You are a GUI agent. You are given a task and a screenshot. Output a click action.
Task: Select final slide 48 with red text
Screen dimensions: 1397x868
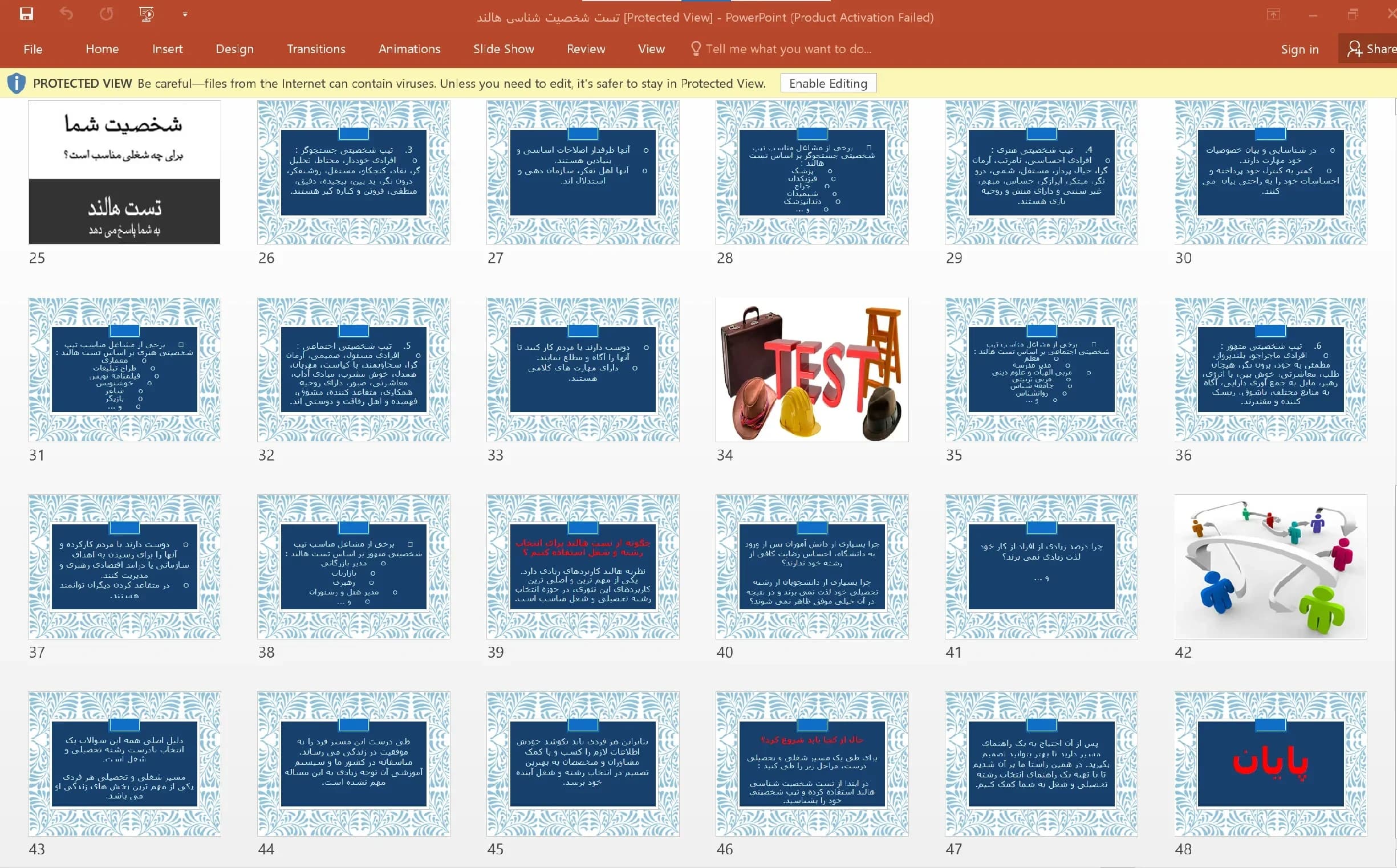1270,764
